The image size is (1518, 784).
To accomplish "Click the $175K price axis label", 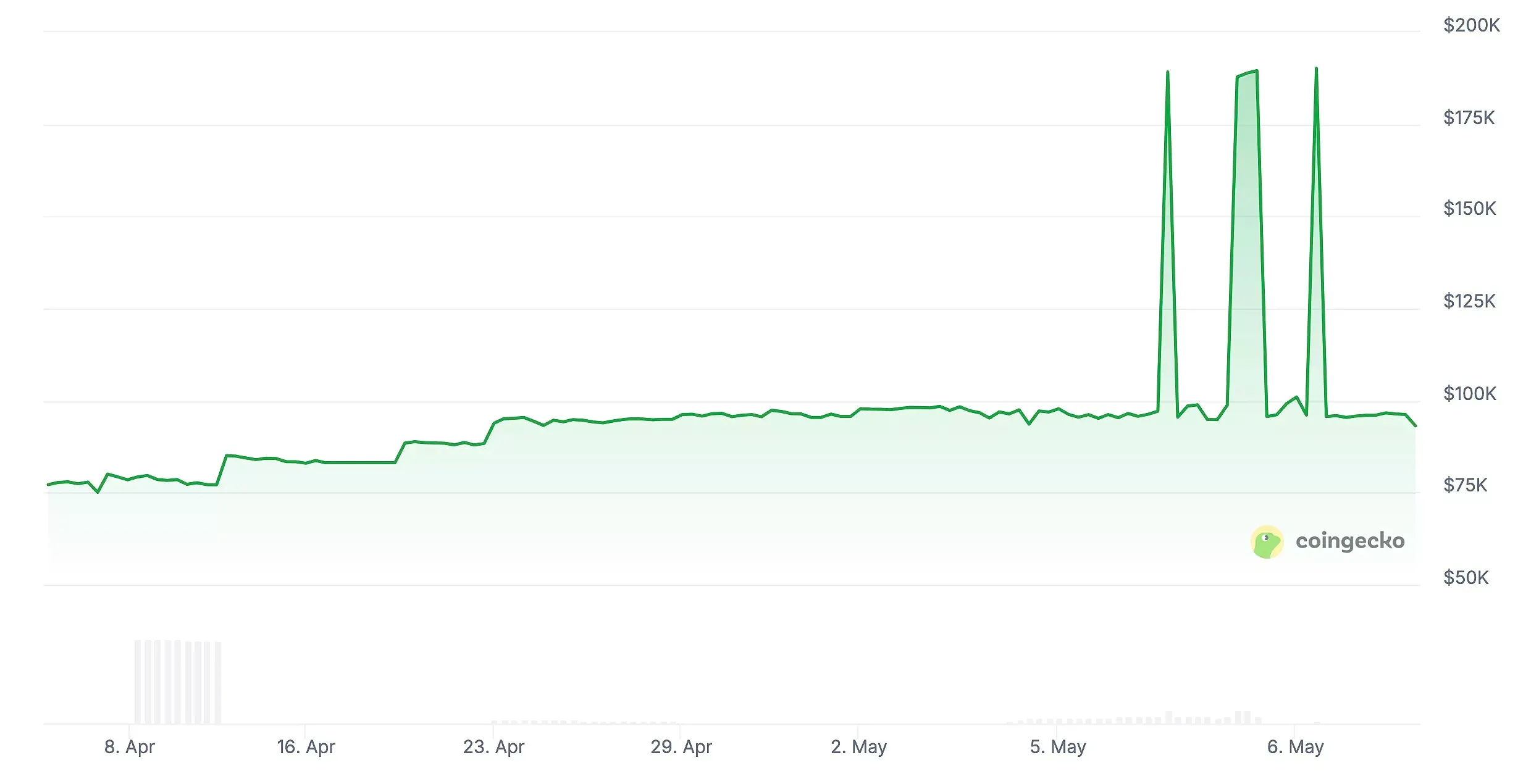I will (1469, 117).
